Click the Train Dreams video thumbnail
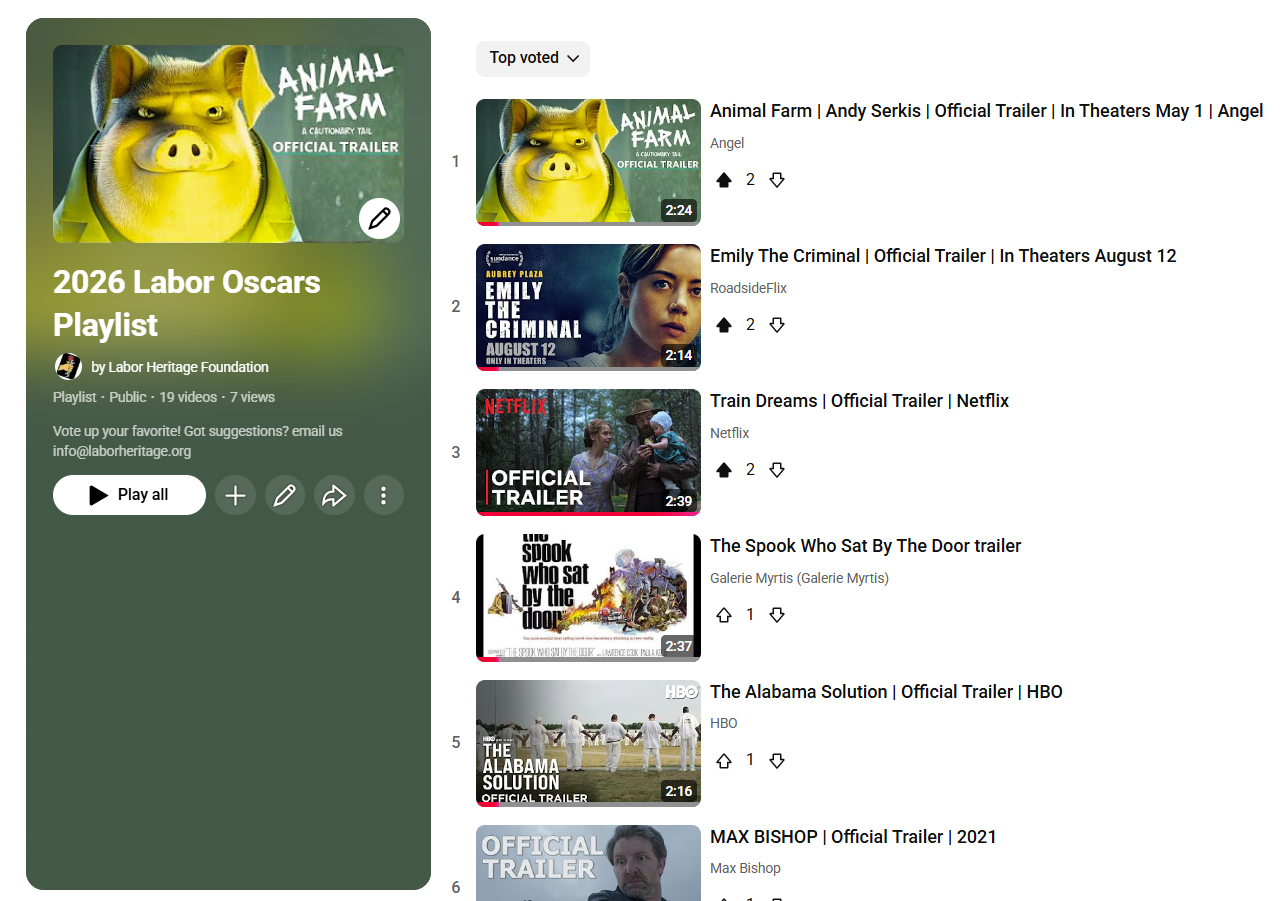 (588, 452)
